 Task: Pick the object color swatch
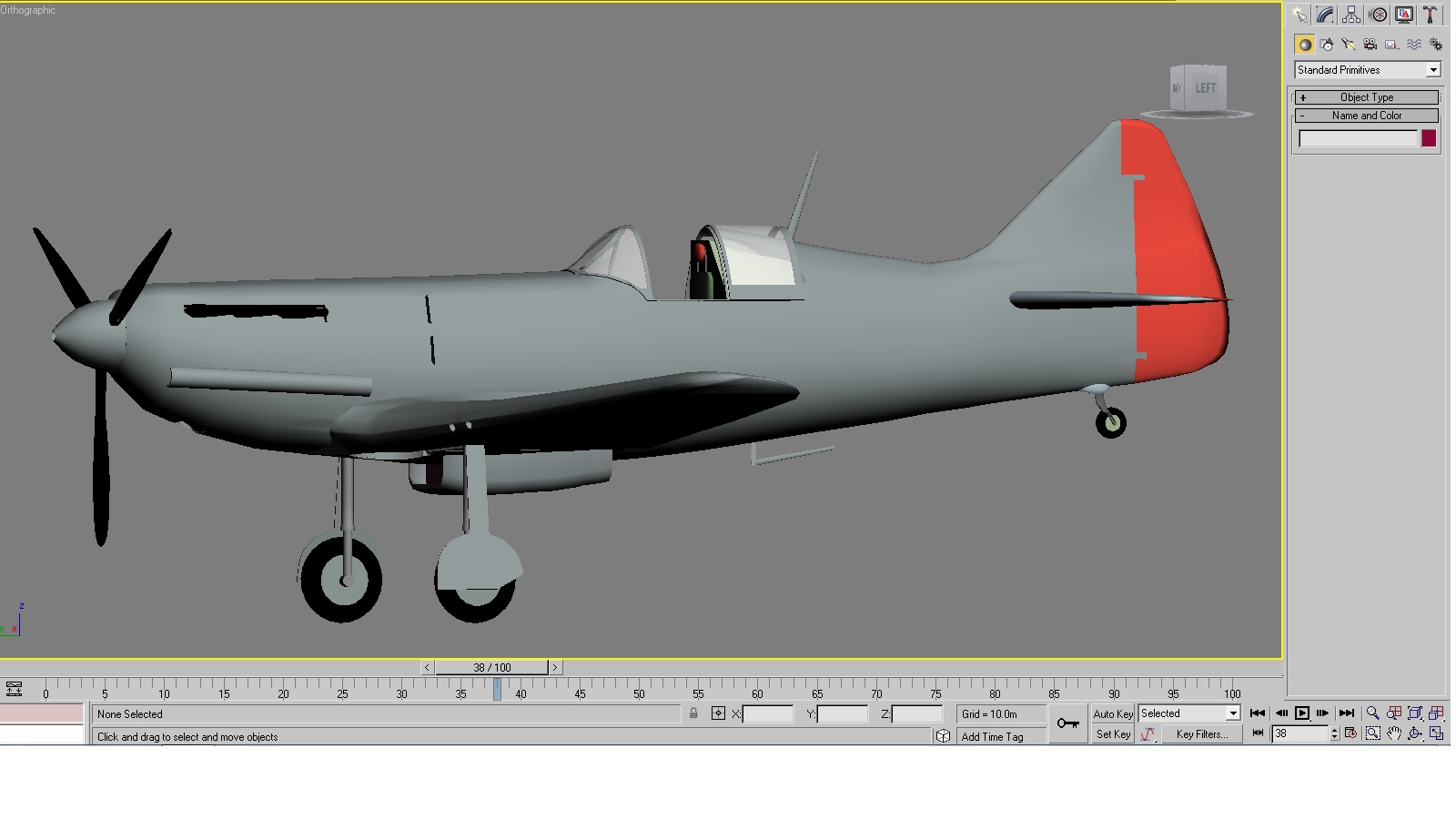tap(1429, 138)
